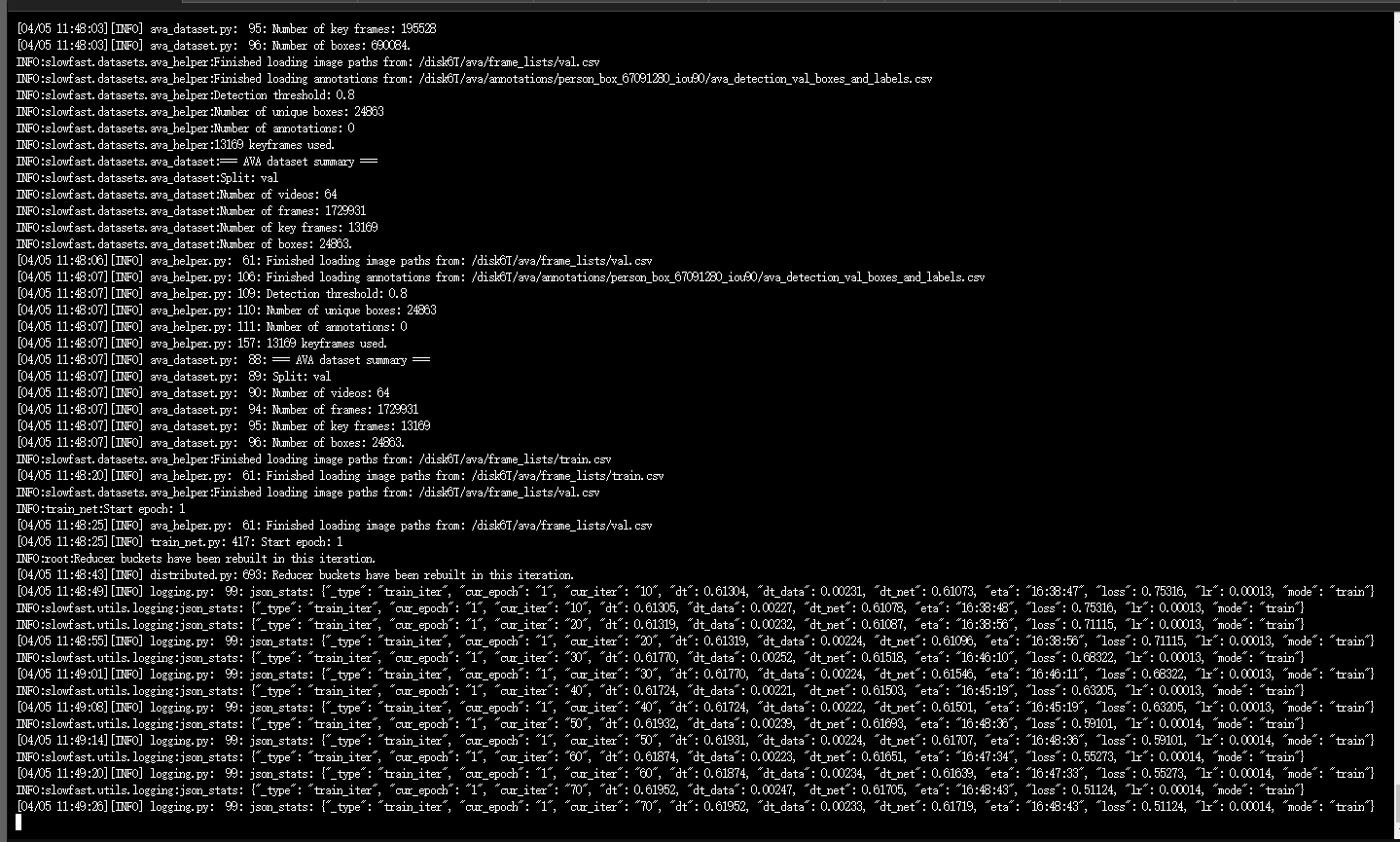The height and width of the screenshot is (842, 1400).
Task: Click the 'INFO:train_net:Start epoch: 1' line
Action: pyautogui.click(x=100, y=509)
